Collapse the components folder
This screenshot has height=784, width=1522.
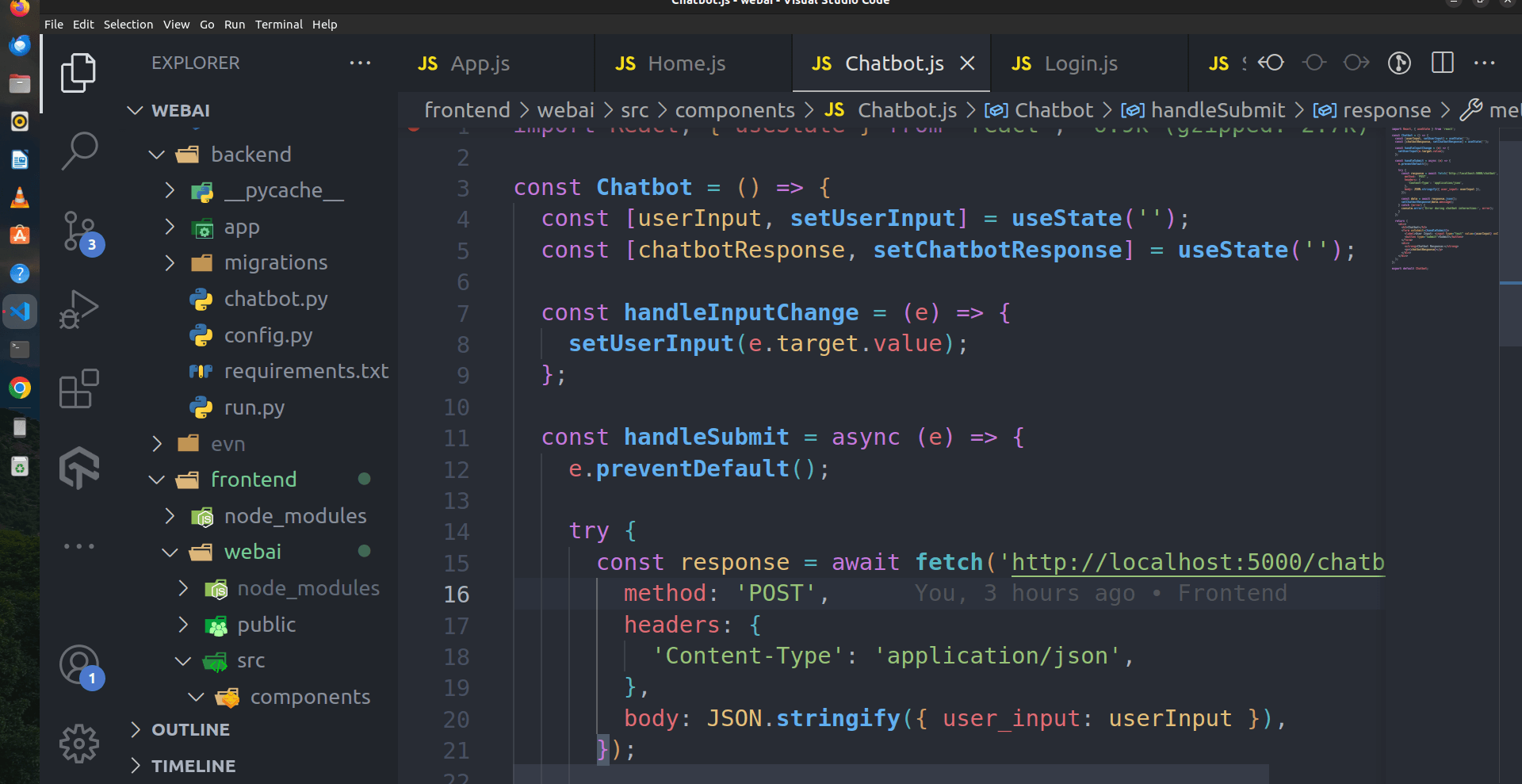pos(197,697)
